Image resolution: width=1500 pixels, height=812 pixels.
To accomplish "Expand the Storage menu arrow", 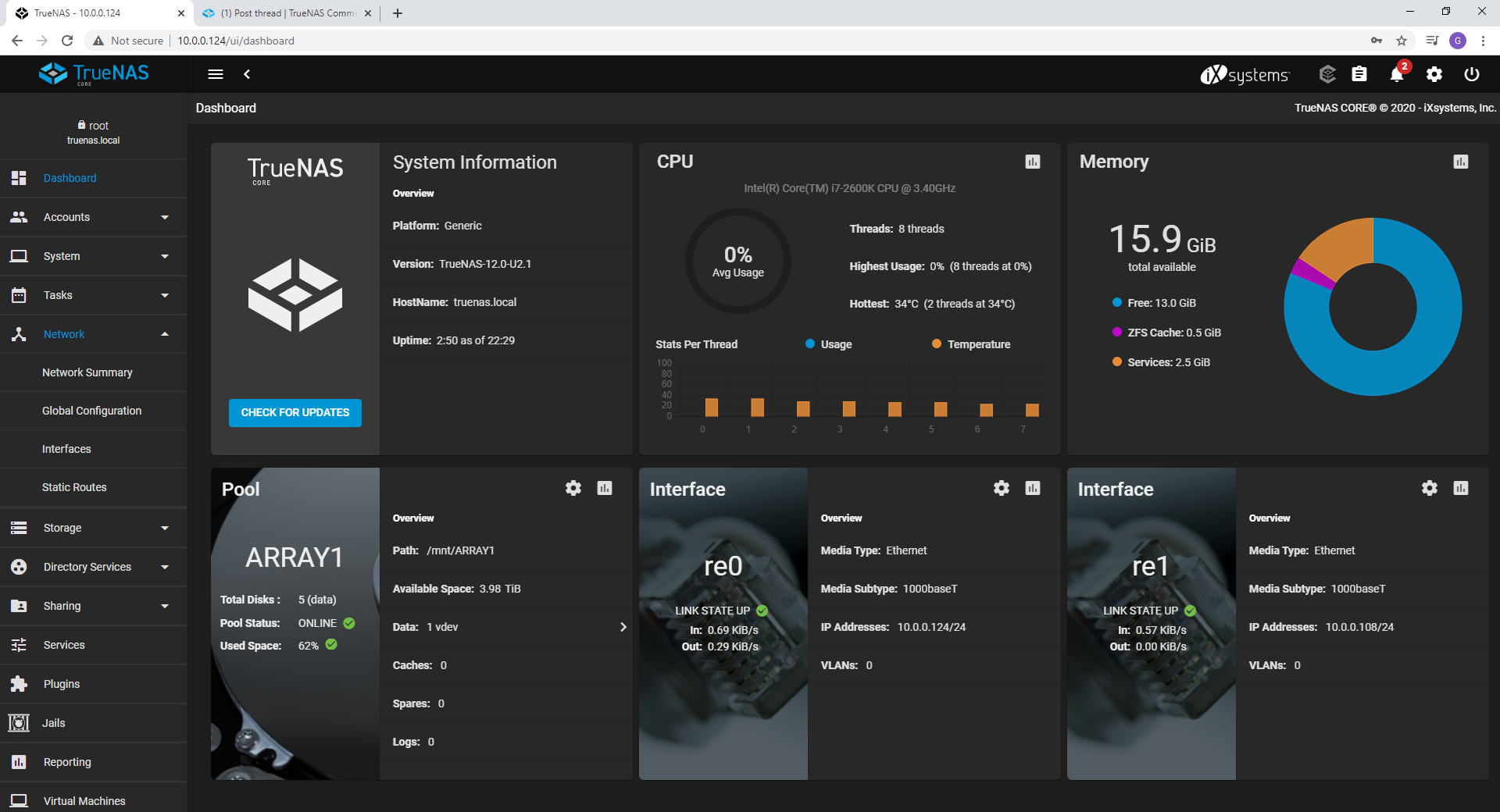I will [165, 528].
